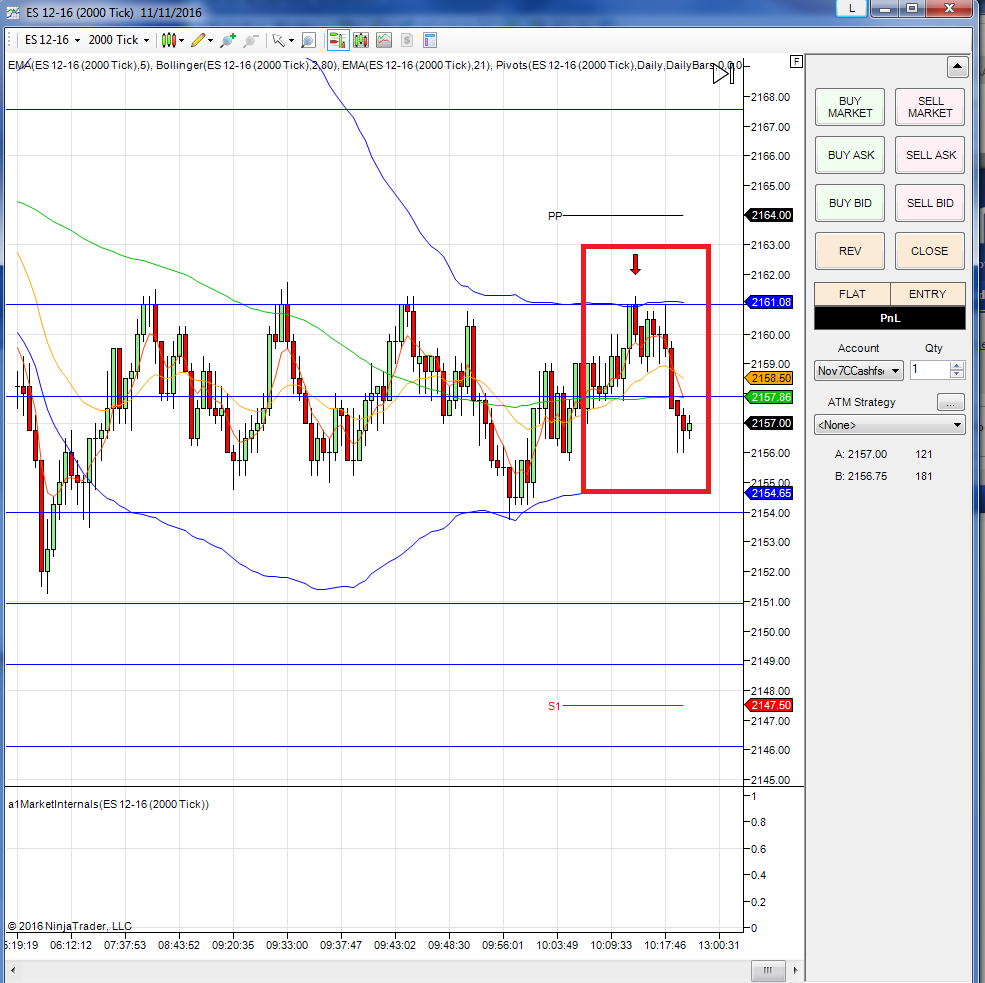Open the Data Series candle icon

[x=361, y=41]
